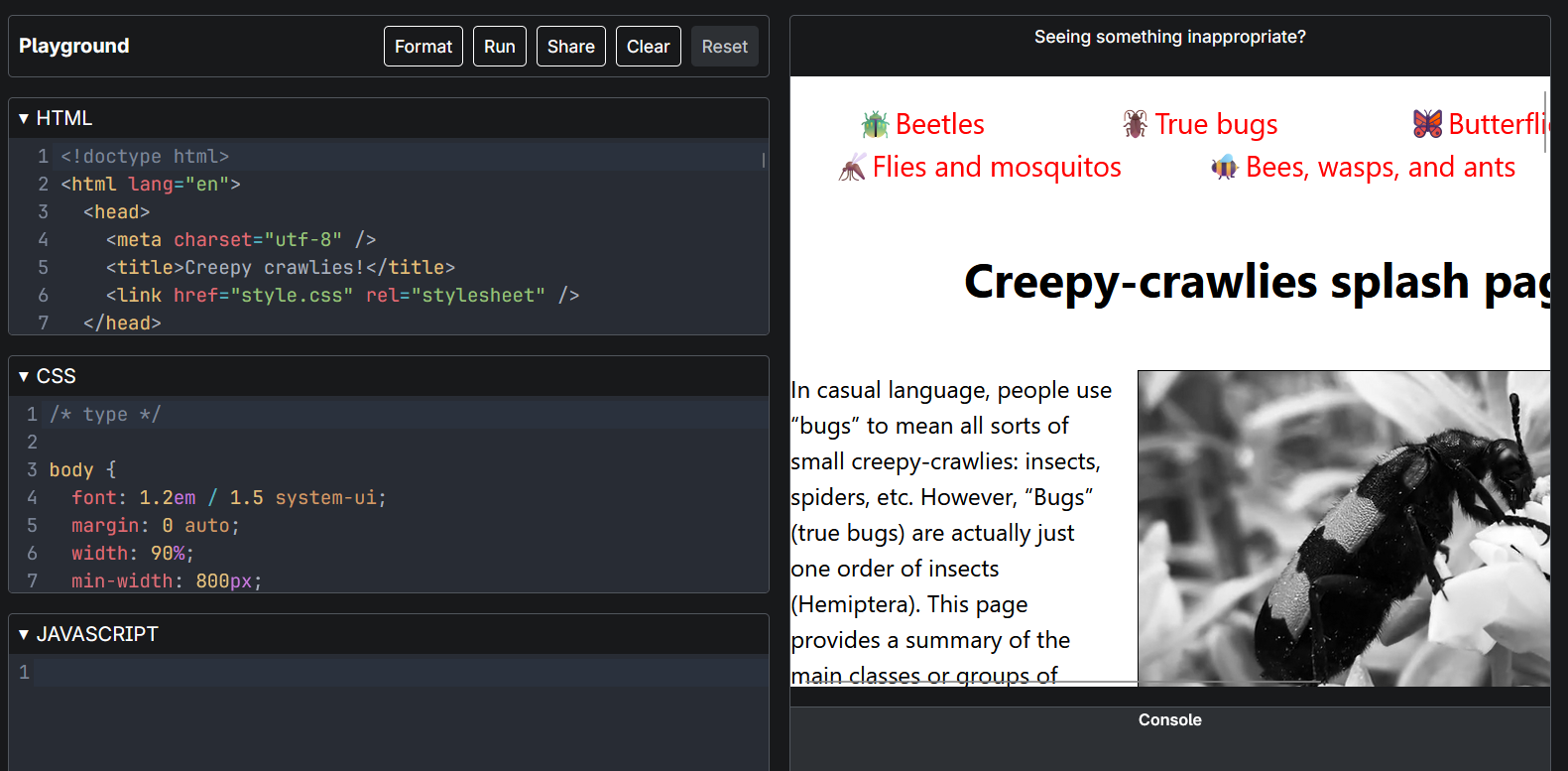Click the beetle icon beside Beetles
Screen dimensions: 1568x771
click(875, 124)
